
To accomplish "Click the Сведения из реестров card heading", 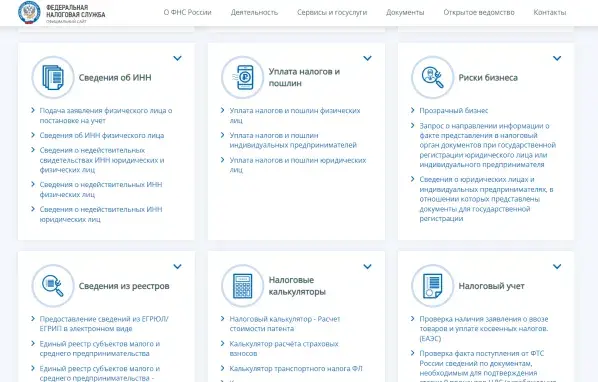I will pyautogui.click(x=124, y=286).
